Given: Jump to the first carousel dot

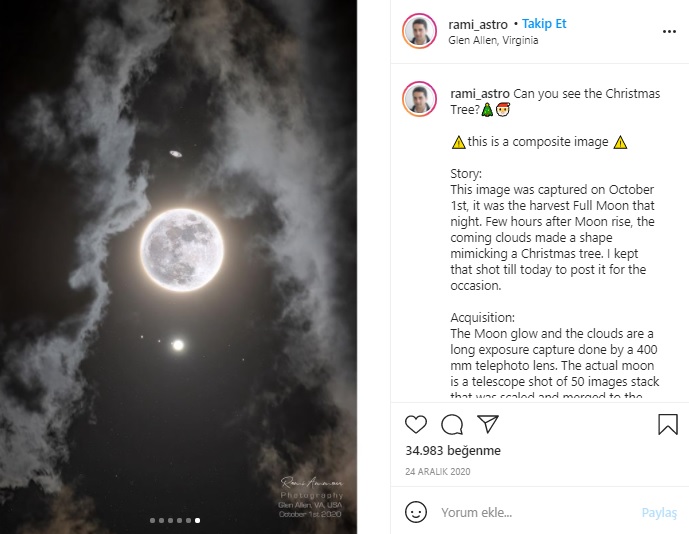Looking at the screenshot, I should coord(152,520).
